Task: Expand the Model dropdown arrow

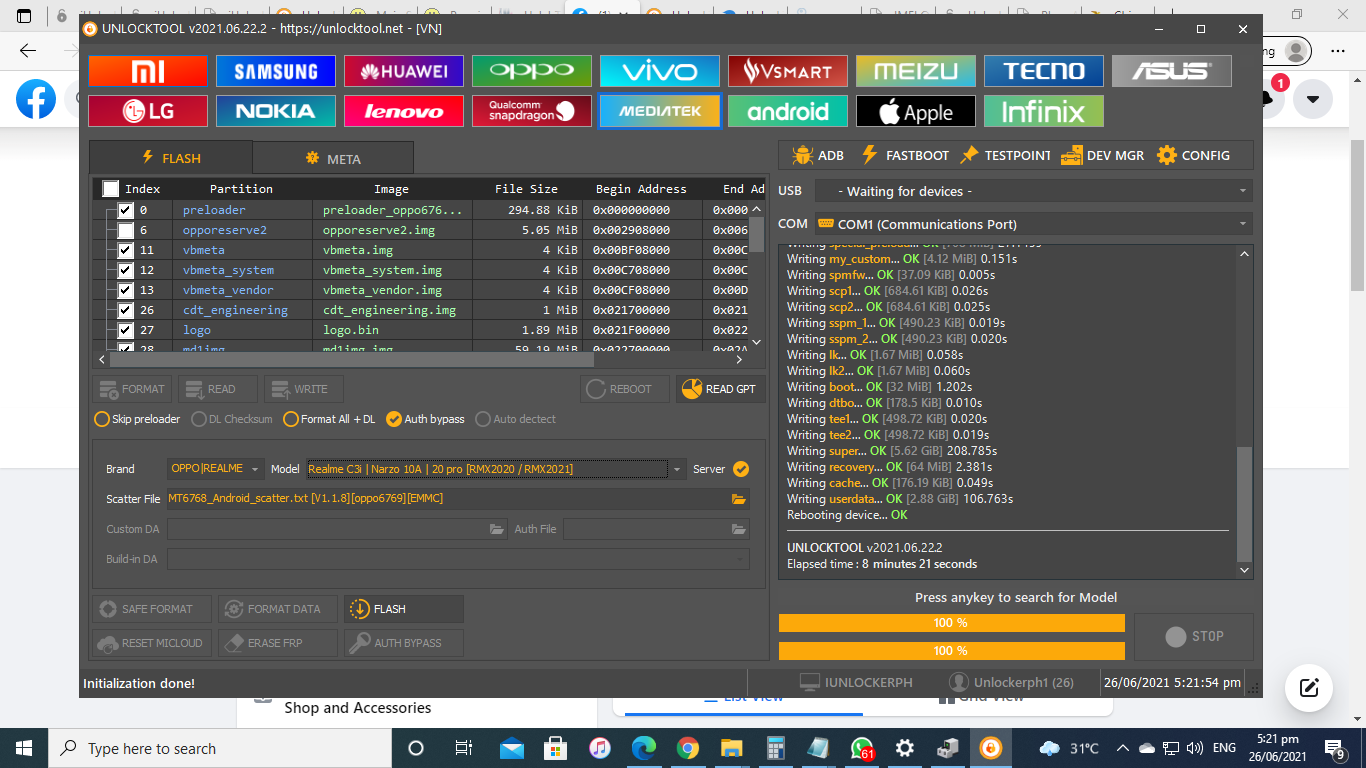Action: point(677,469)
